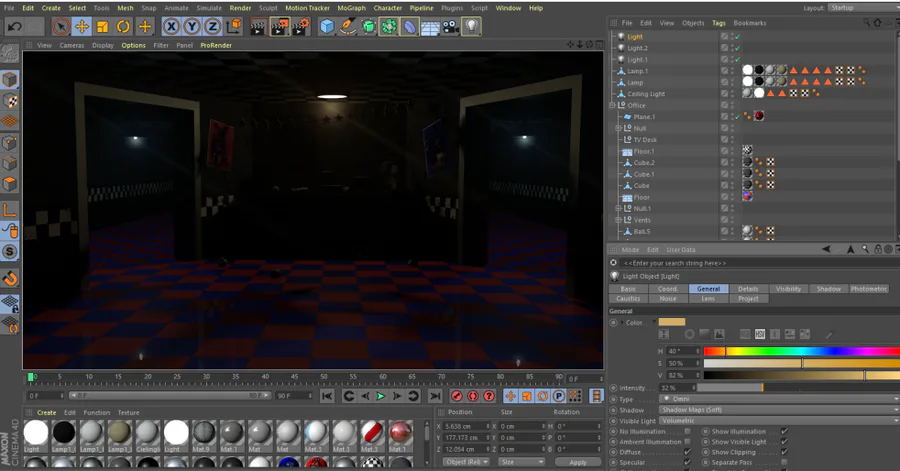This screenshot has height=471, width=900.
Task: Click the Camera object icon
Action: point(451,26)
